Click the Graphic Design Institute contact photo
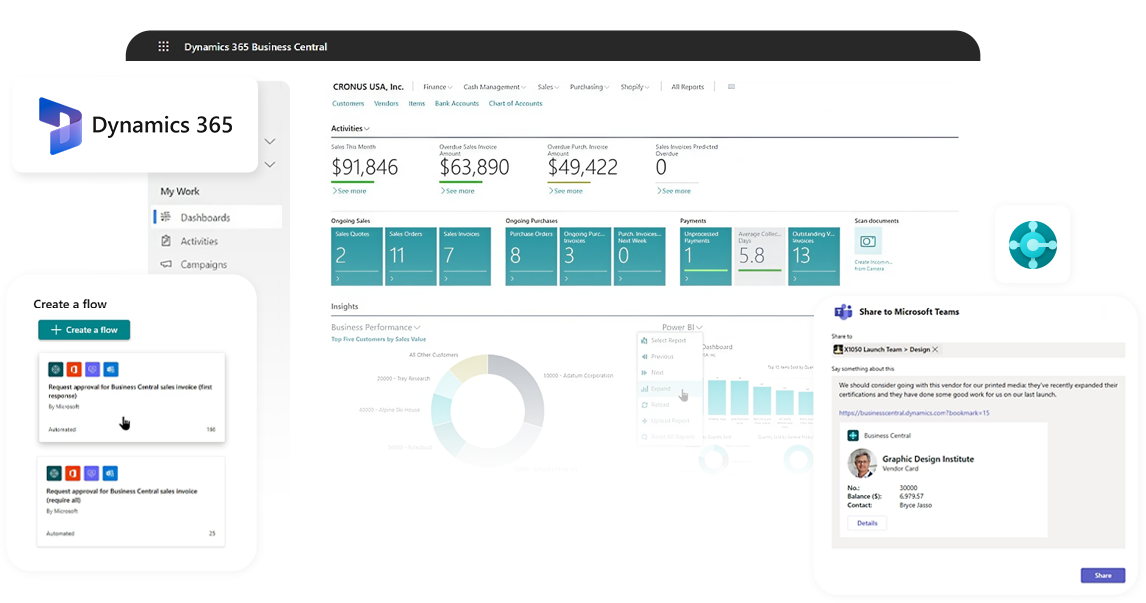This screenshot has width=1146, height=603. coord(862,463)
